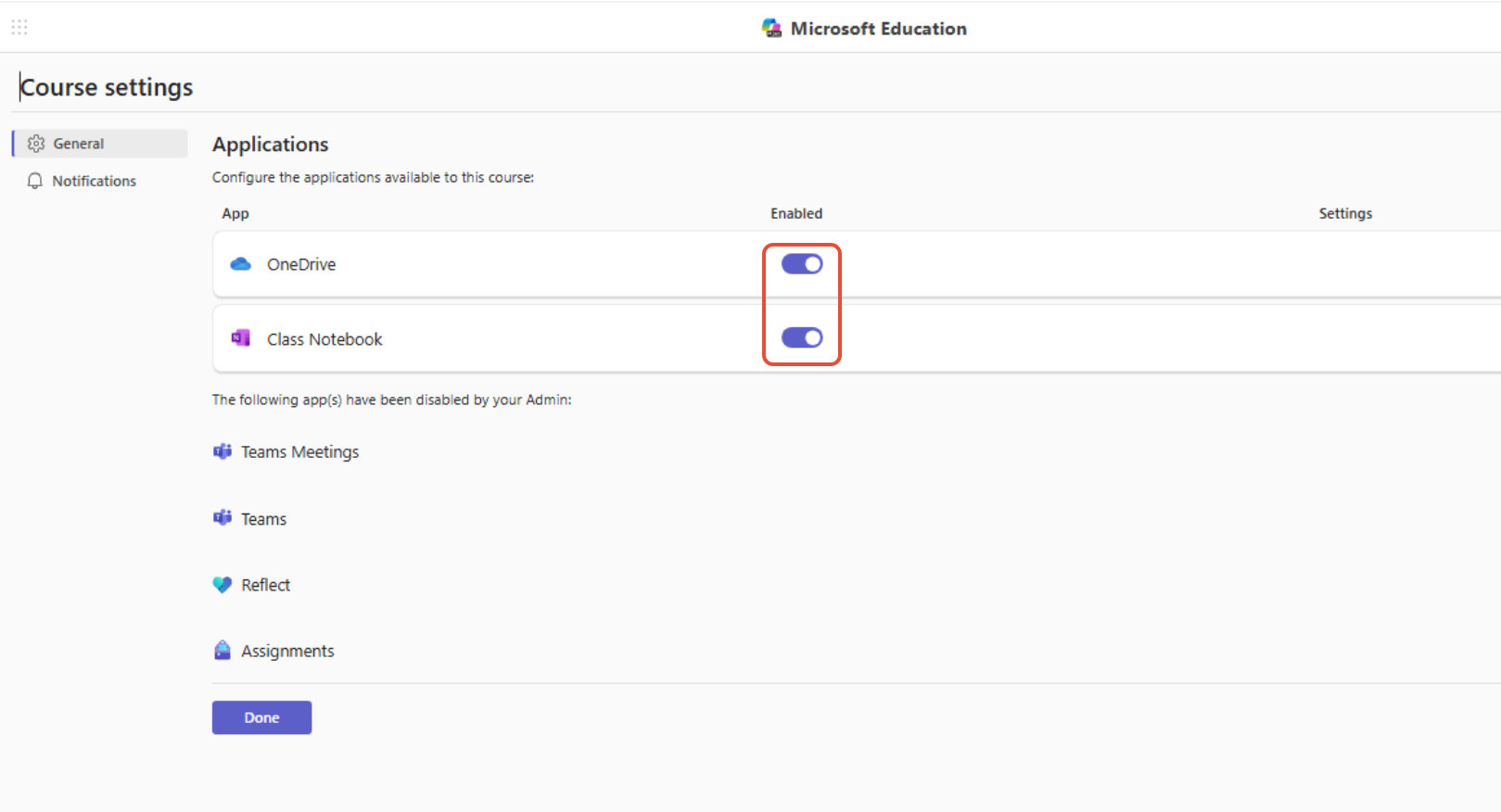Click the Applications heading
The width and height of the screenshot is (1501, 812).
(x=271, y=145)
